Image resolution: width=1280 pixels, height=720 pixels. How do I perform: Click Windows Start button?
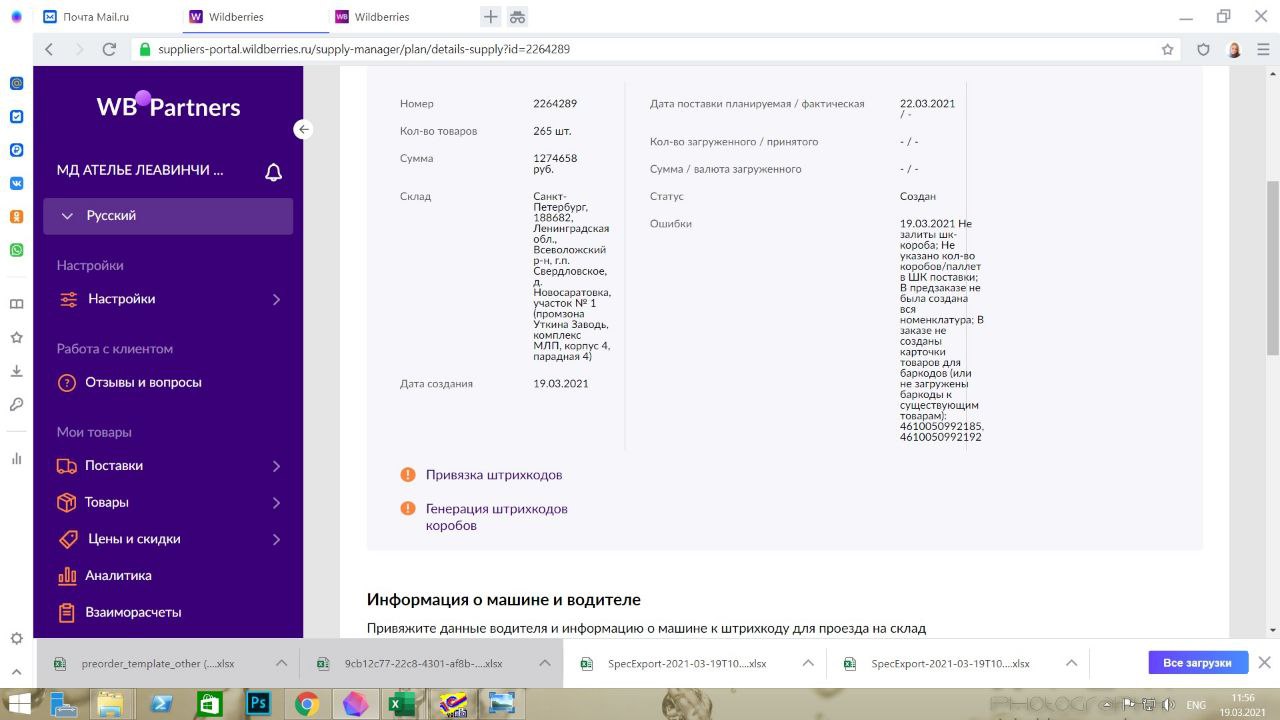[18, 704]
